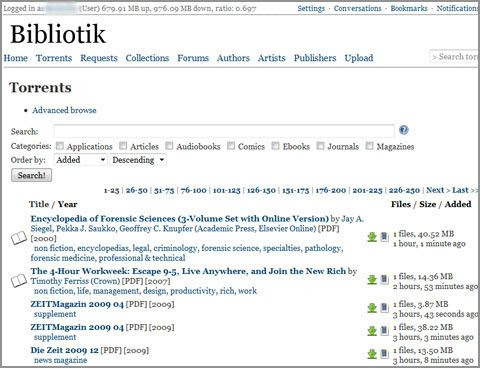Go to results page 26-50
Viewport: 480px width, 368px height.
[x=136, y=190]
